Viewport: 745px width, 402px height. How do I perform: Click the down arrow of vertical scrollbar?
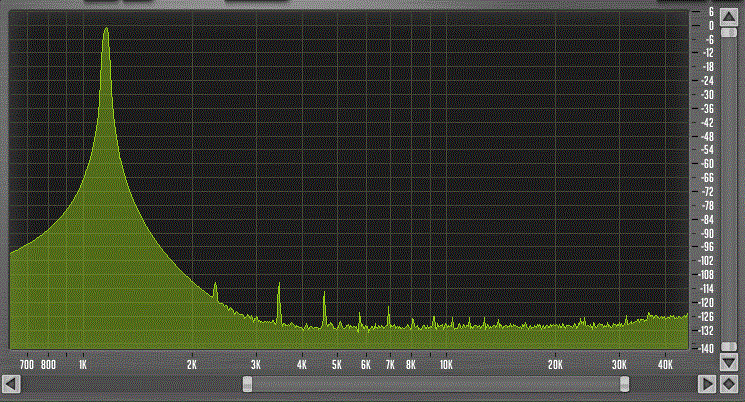point(729,363)
